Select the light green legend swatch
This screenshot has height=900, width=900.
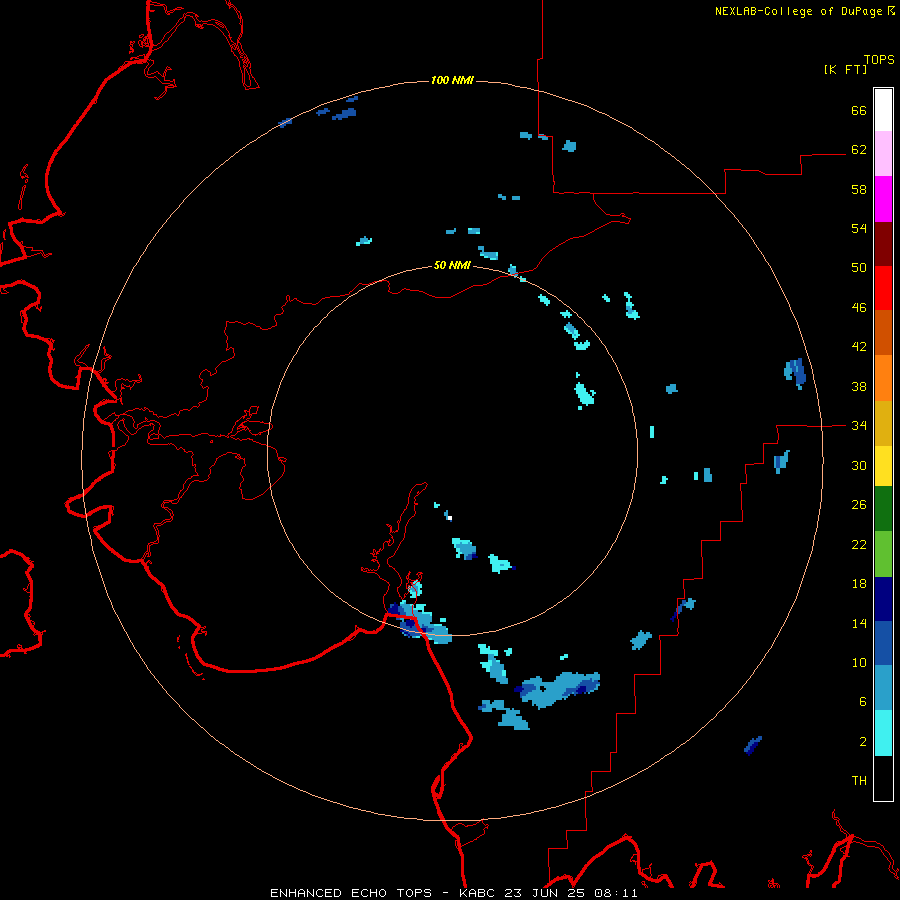point(883,554)
